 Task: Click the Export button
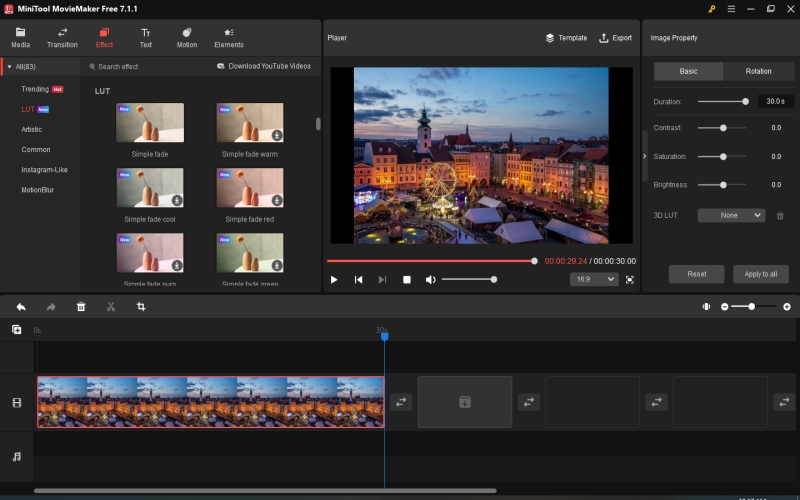click(615, 38)
